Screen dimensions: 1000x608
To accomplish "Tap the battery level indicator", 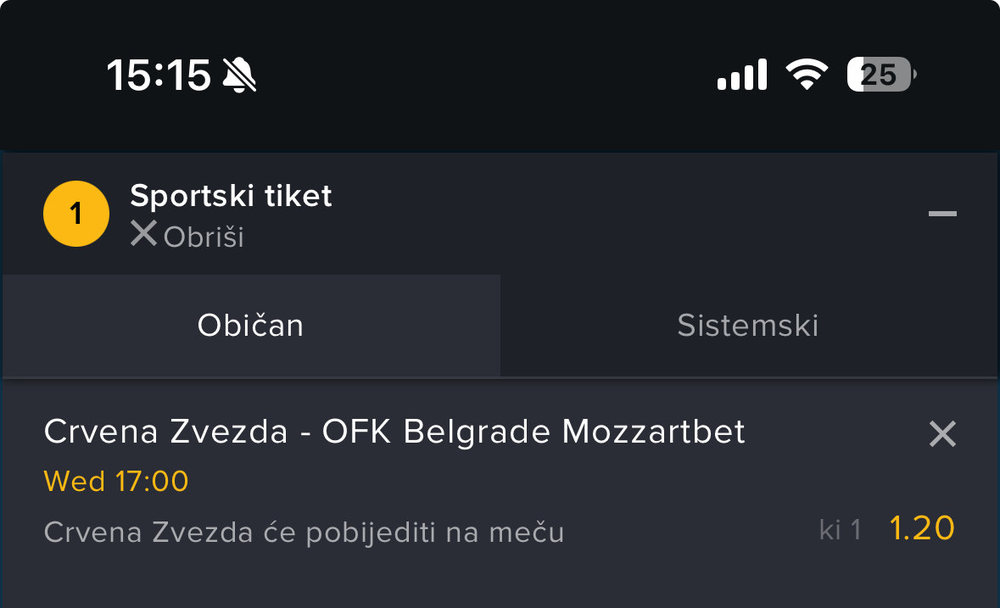I will pos(881,75).
